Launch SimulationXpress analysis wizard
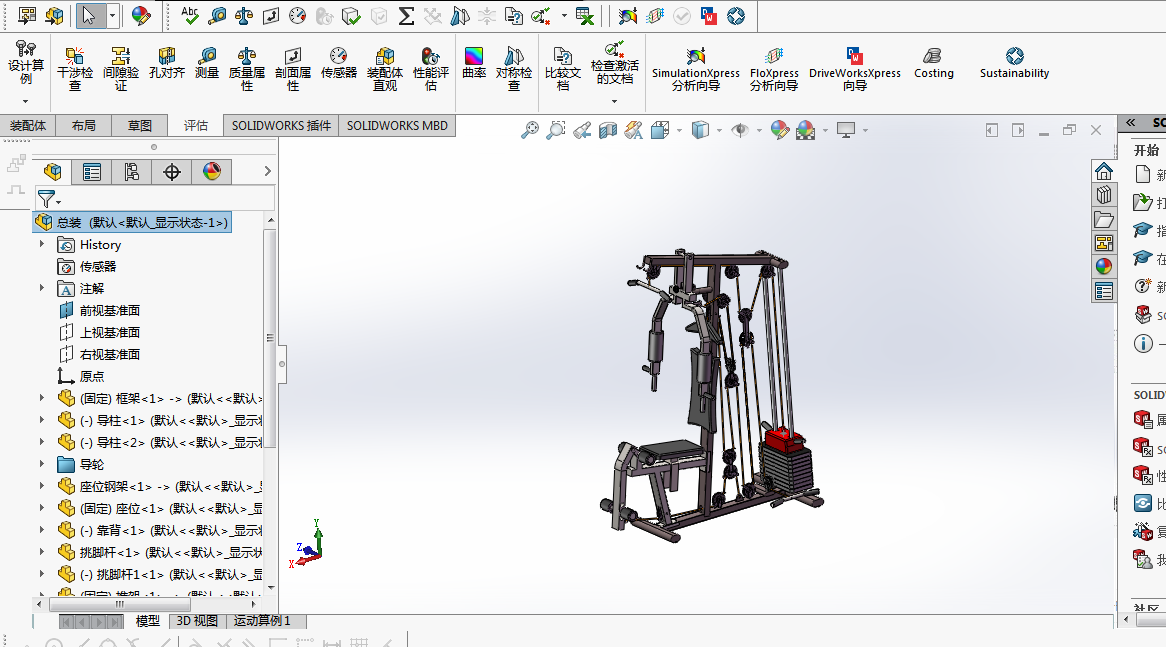The image size is (1166, 647). tap(696, 68)
